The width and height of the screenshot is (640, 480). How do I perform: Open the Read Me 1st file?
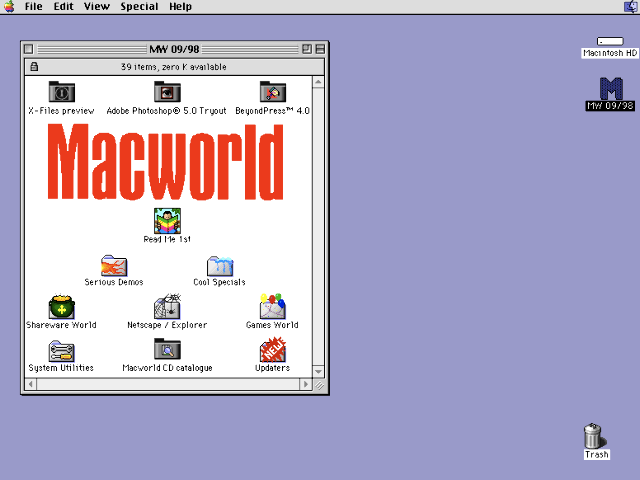pyautogui.click(x=167, y=221)
